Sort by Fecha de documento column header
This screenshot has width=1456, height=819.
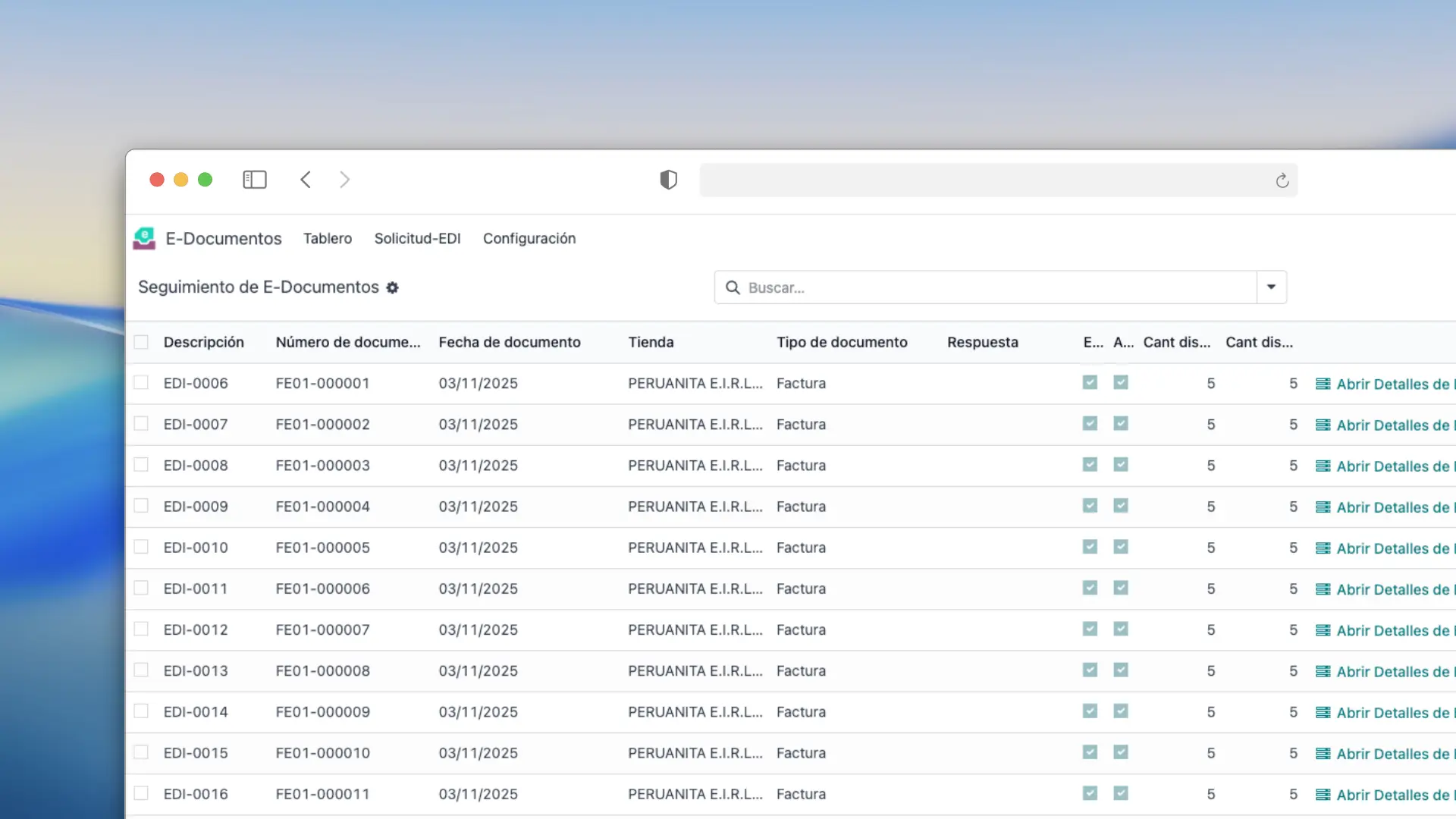(509, 342)
